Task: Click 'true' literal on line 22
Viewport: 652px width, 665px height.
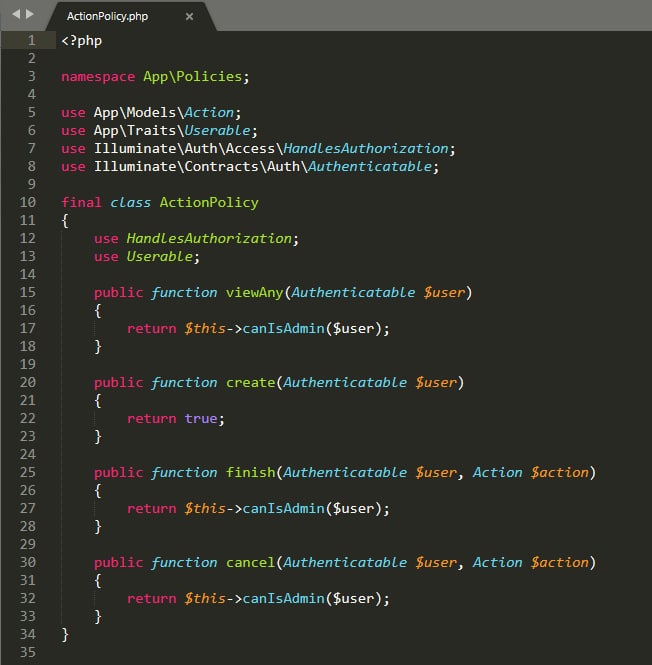Action: [x=201, y=419]
